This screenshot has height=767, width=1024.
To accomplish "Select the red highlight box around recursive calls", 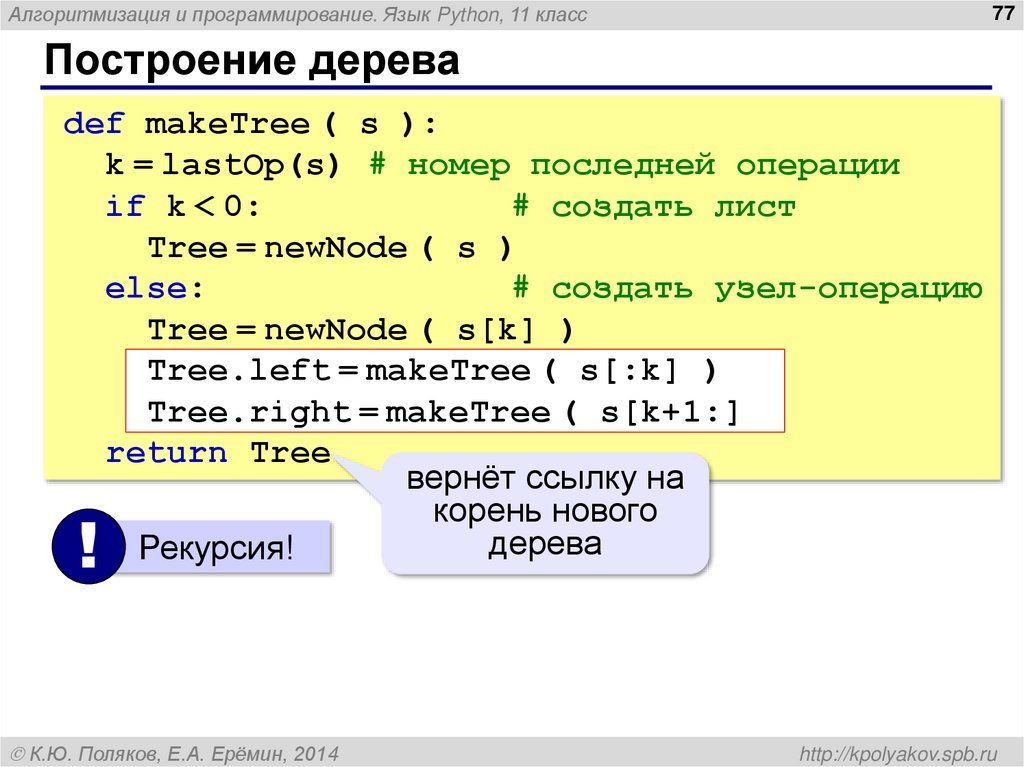I will pyautogui.click(x=455, y=391).
